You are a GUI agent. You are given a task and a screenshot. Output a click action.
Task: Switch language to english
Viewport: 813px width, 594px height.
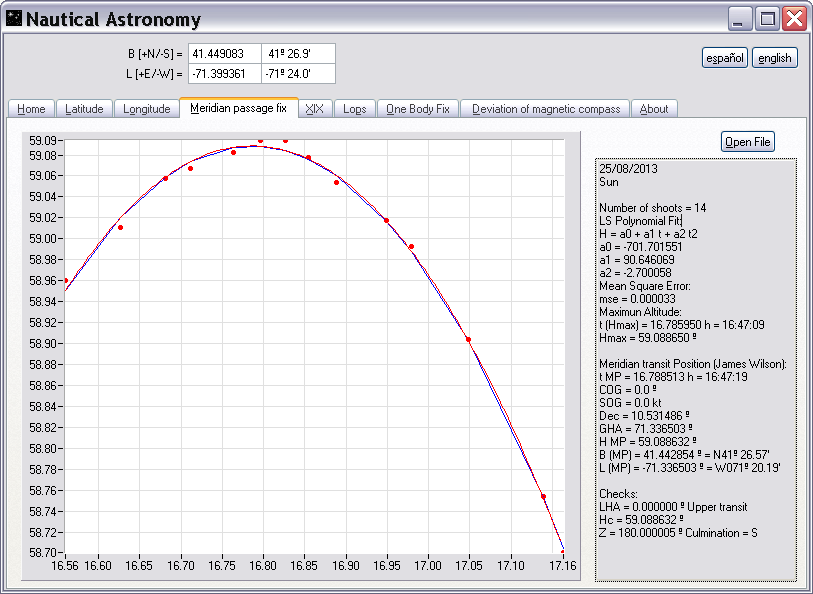775,58
